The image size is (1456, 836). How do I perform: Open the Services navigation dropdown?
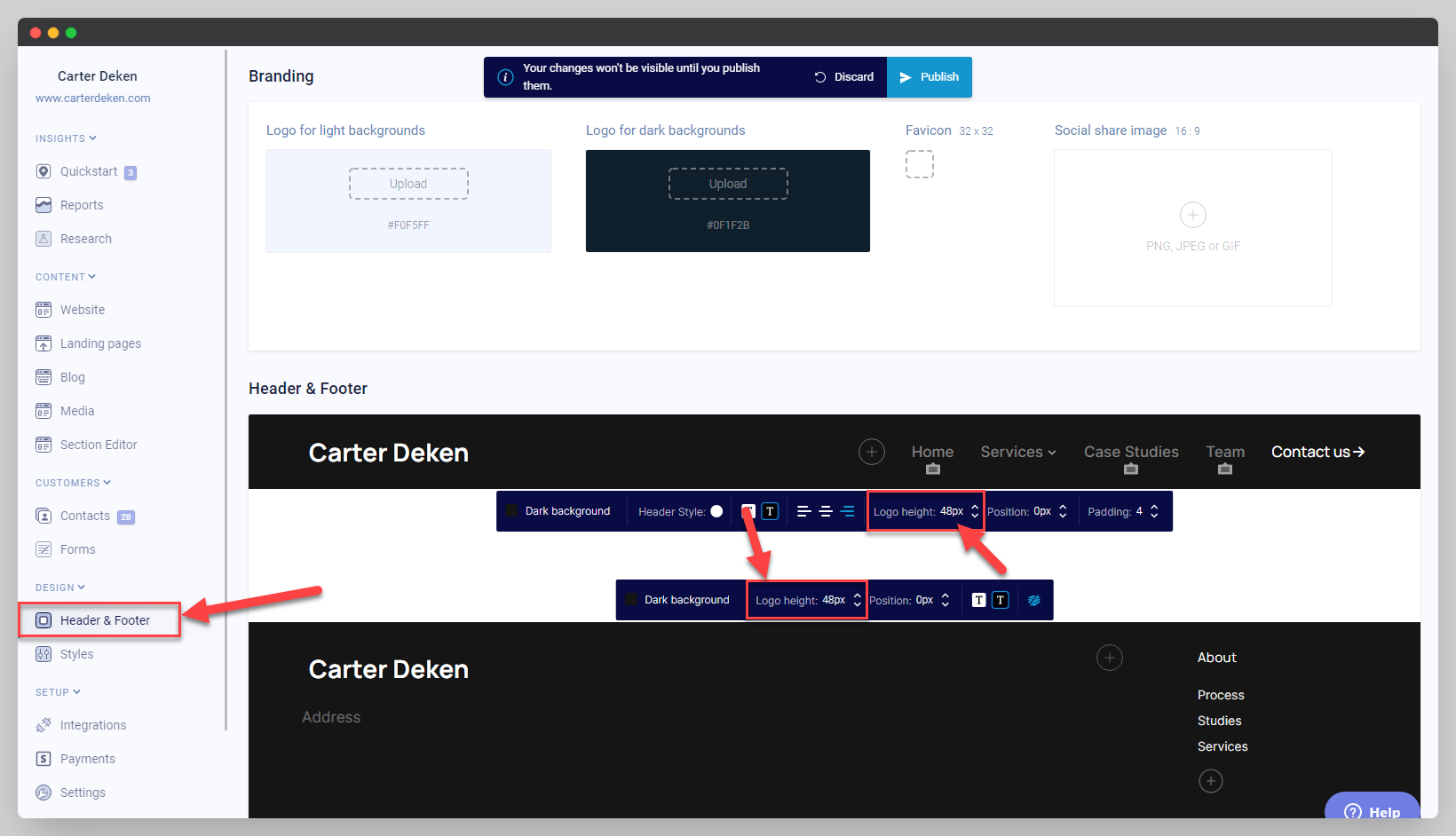(x=1017, y=452)
